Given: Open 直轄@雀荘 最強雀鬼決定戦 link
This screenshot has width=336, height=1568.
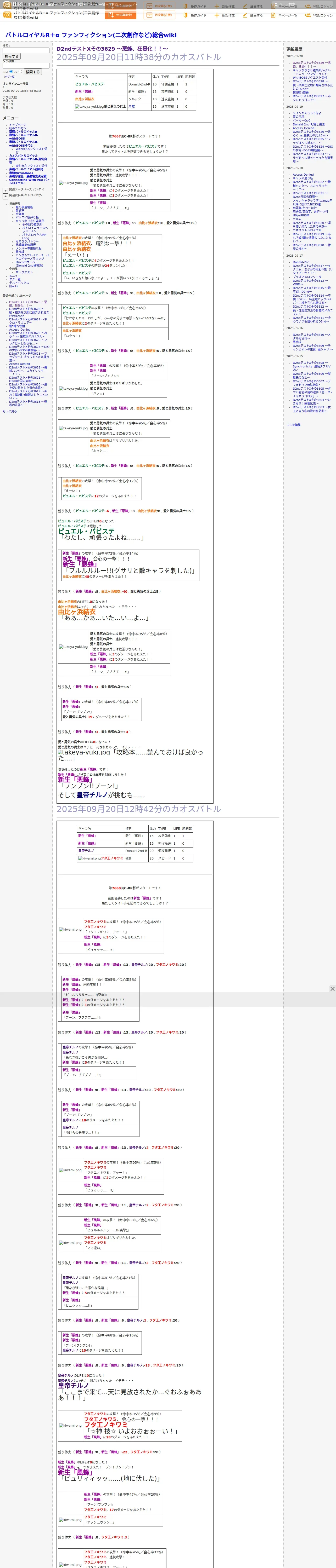Looking at the screenshot, I should click(x=28, y=176).
